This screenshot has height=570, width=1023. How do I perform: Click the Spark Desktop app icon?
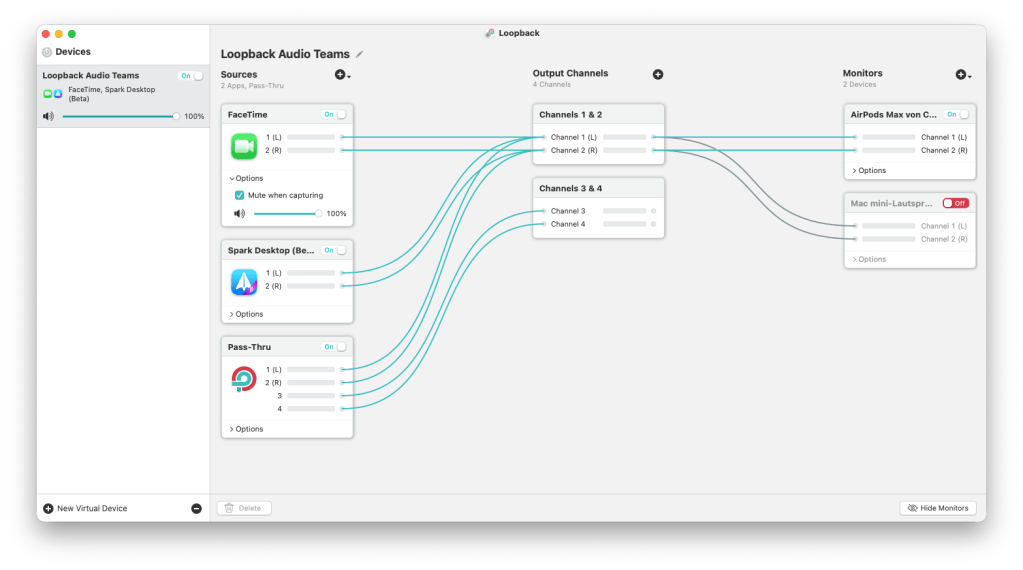244,283
